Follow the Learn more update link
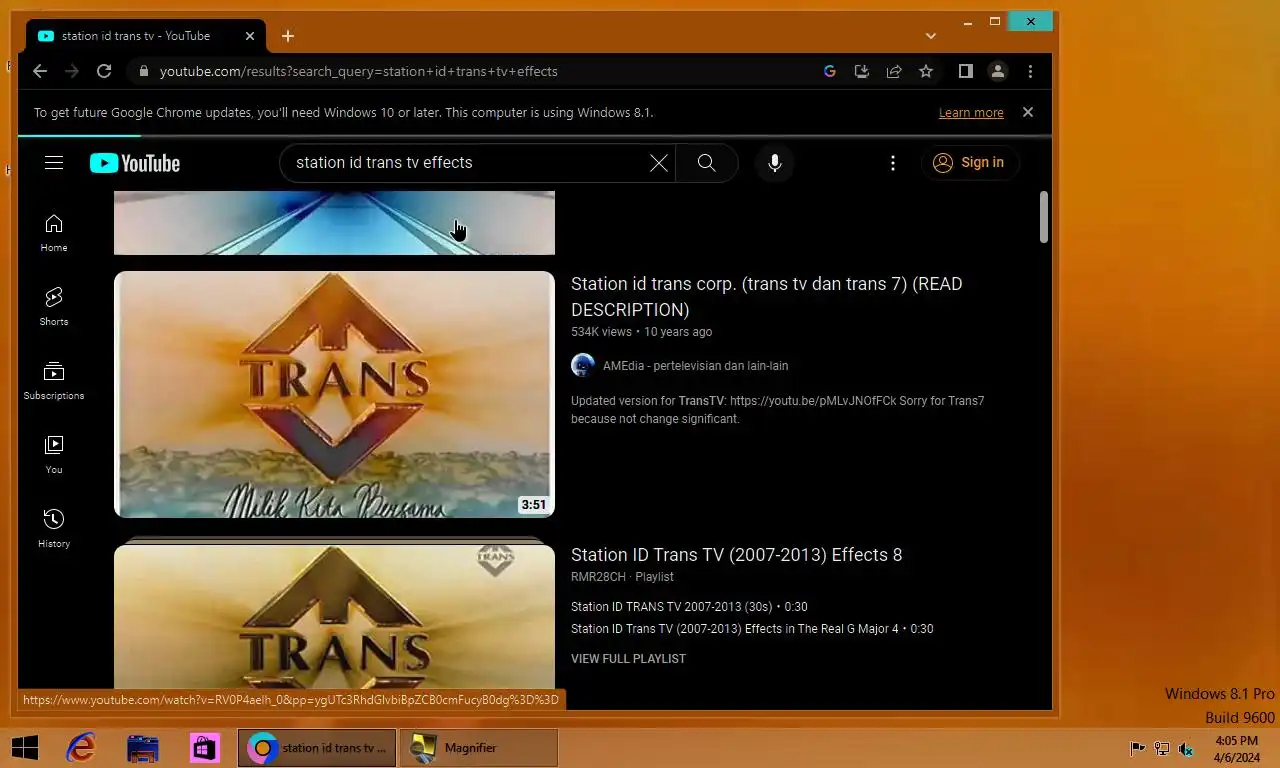 pos(971,113)
